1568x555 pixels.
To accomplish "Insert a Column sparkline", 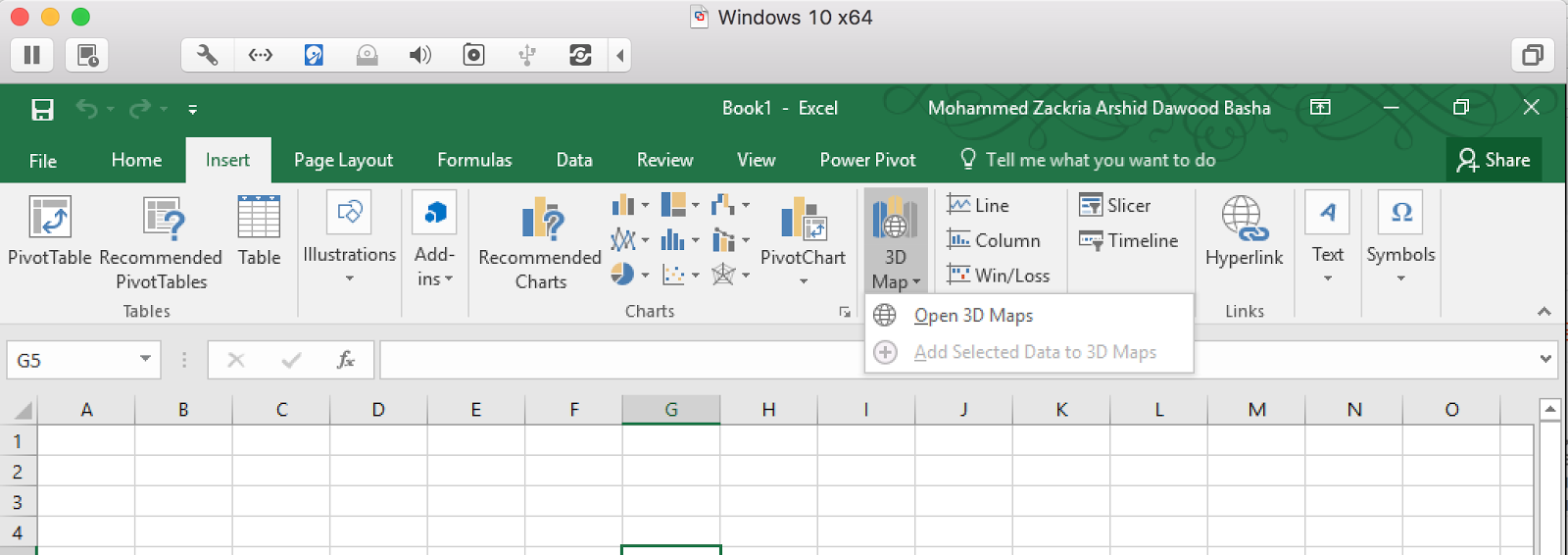I will click(x=994, y=240).
